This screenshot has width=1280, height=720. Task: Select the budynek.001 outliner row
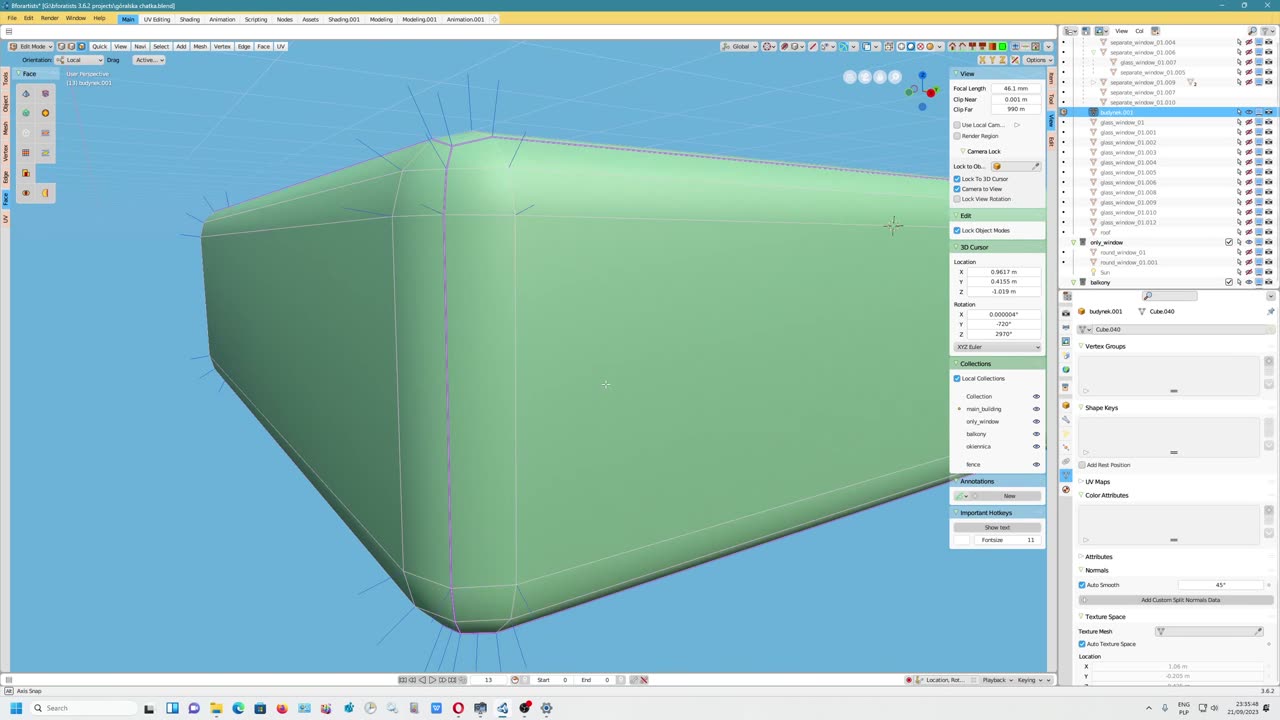[1166, 112]
